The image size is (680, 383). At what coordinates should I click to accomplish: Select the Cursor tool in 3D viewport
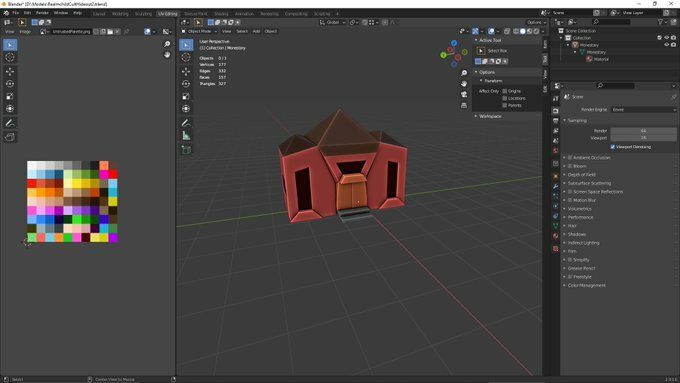tap(186, 57)
